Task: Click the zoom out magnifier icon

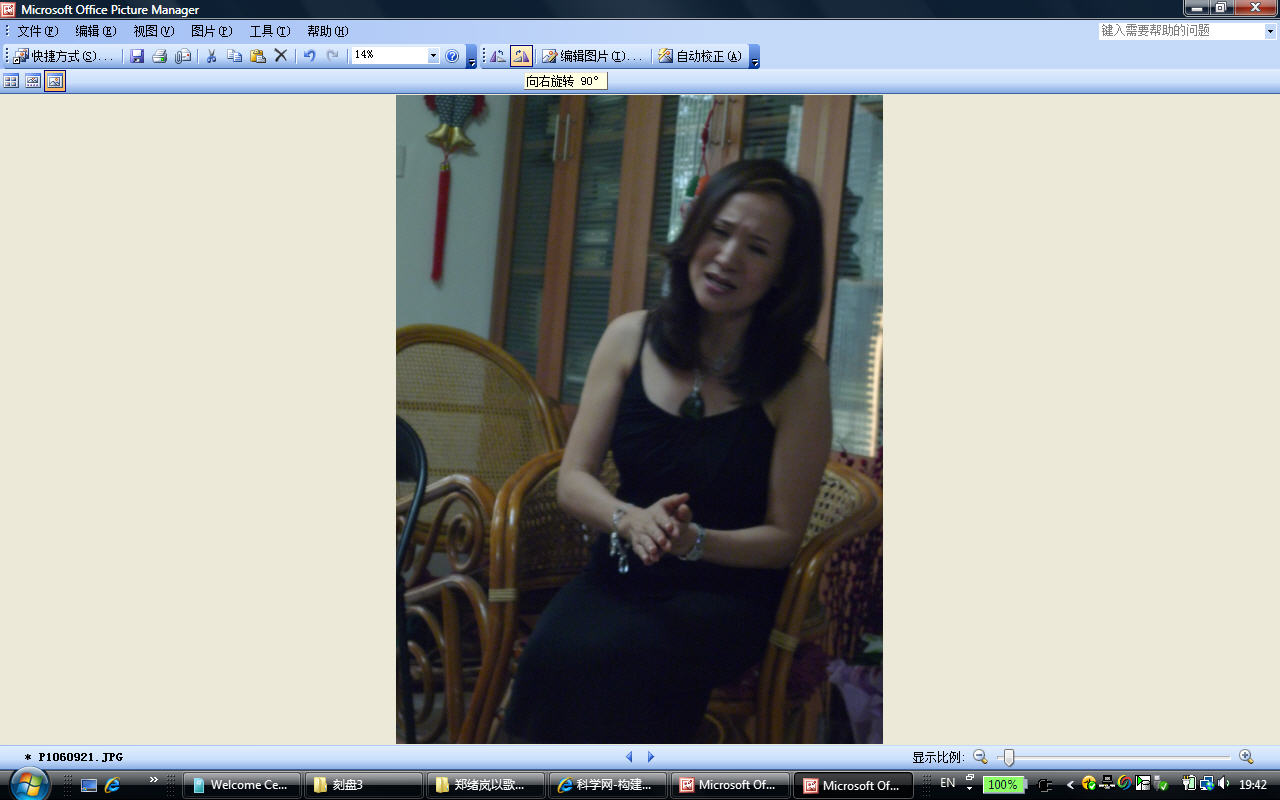Action: 980,757
